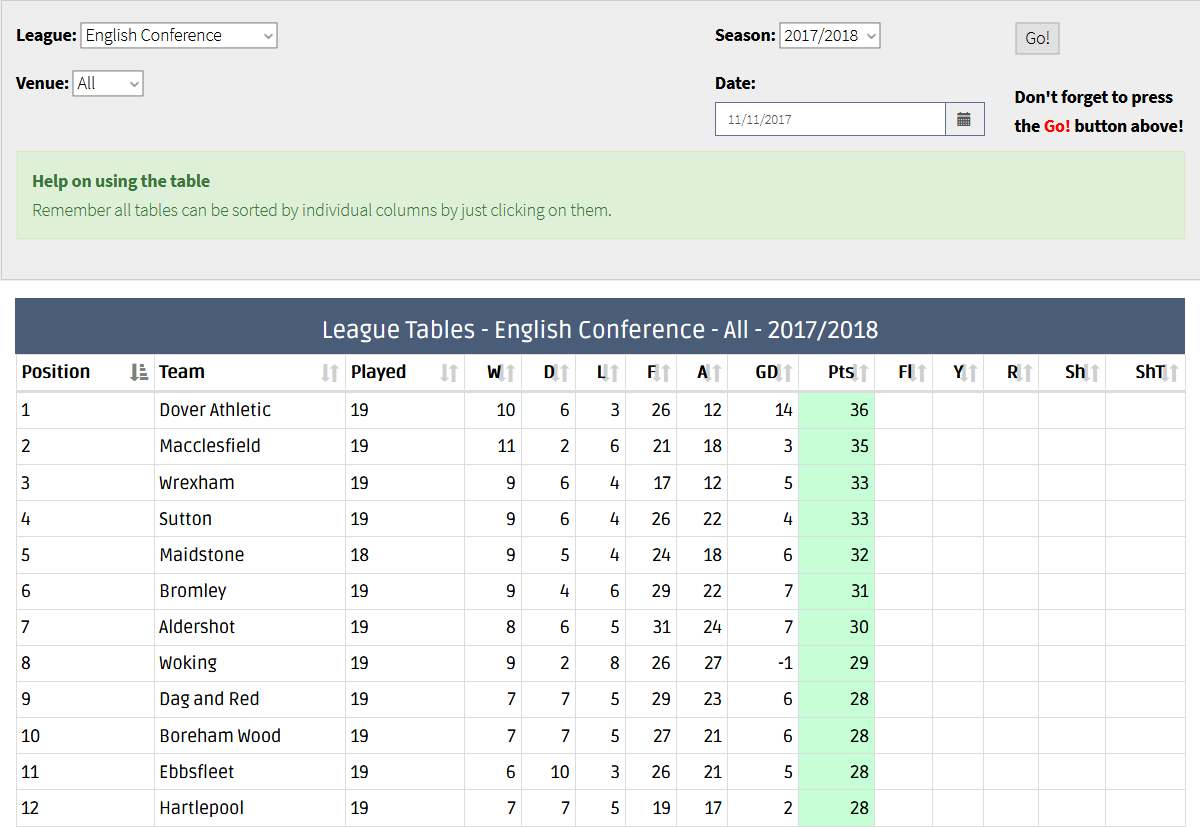Viewport: 1200px width, 827px height.
Task: Sort by W wins column arrows
Action: click(x=507, y=373)
